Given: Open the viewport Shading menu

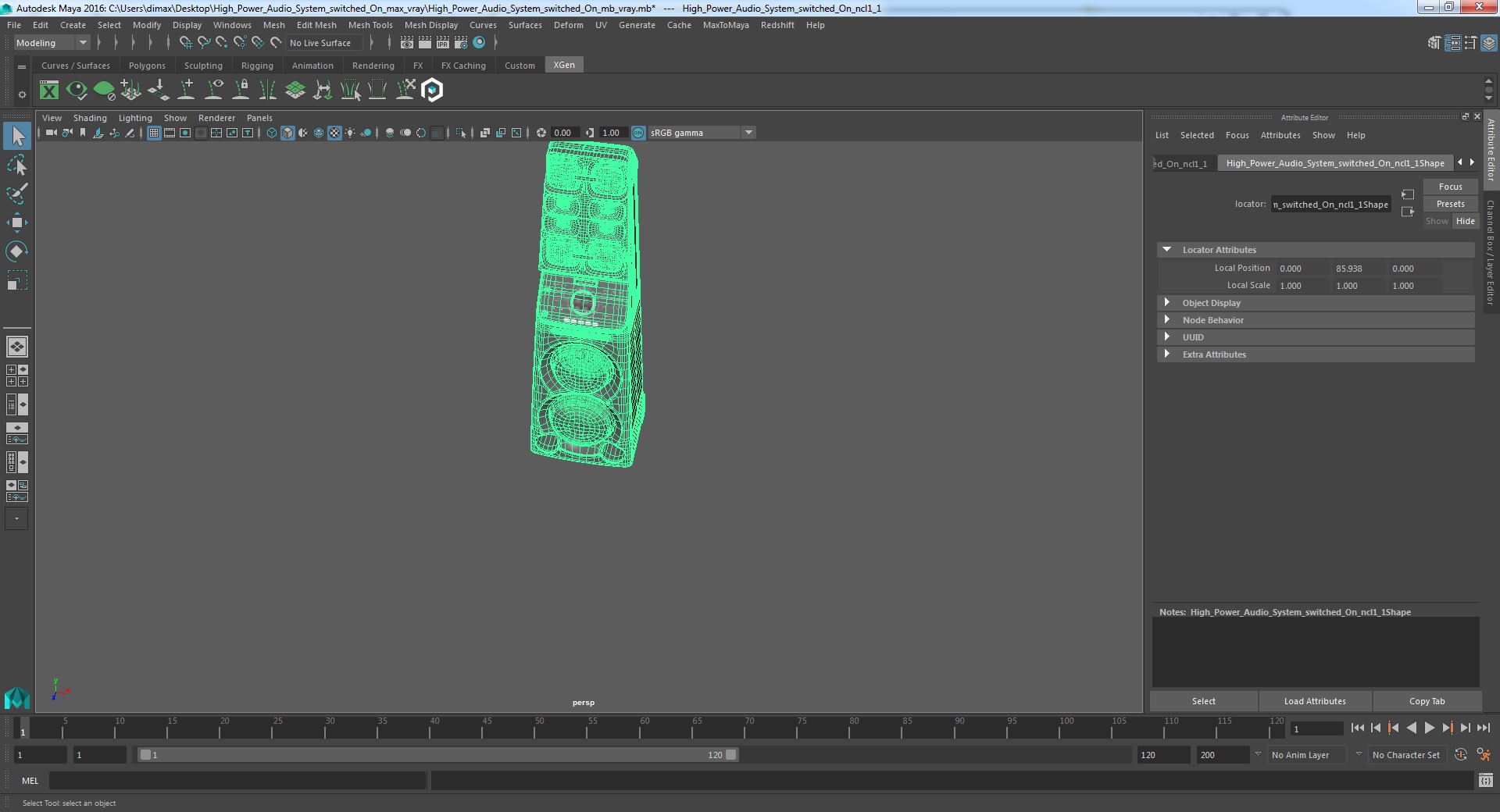Looking at the screenshot, I should pos(90,118).
